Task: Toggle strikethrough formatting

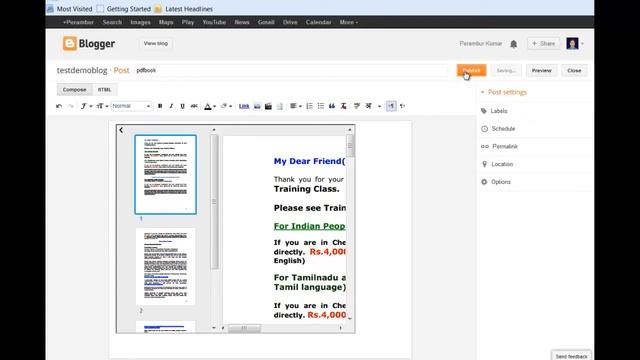Action: (x=194, y=106)
